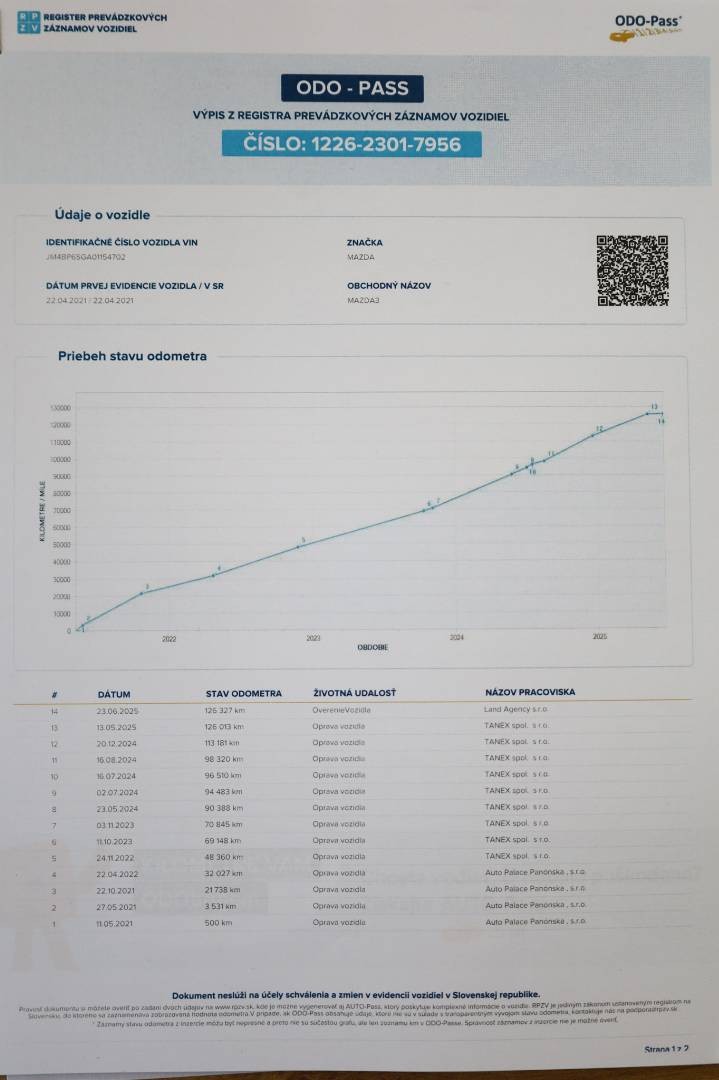Click the brand value MAZDA

pyautogui.click(x=361, y=257)
